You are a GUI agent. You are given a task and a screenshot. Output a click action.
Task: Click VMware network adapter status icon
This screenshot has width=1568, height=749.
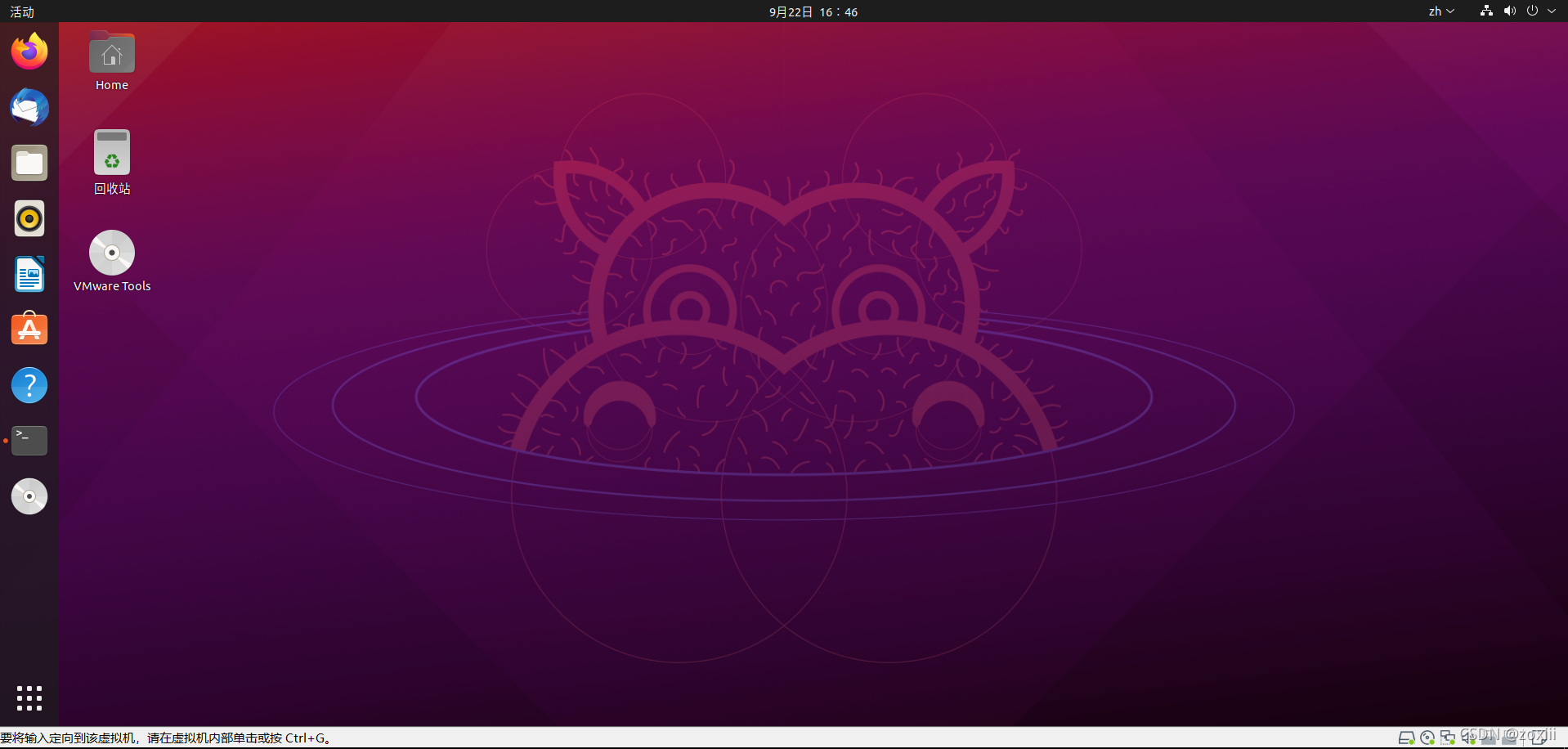[x=1448, y=738]
